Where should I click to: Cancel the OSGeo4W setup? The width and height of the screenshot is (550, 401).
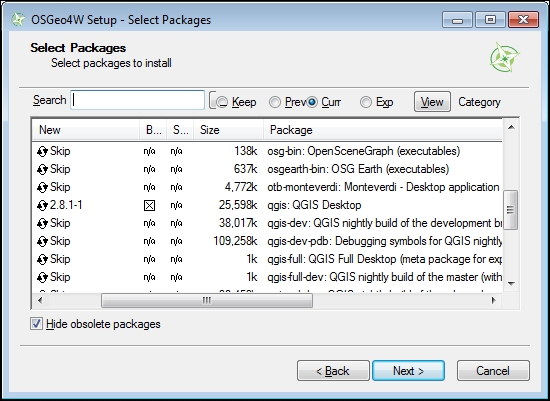pyautogui.click(x=493, y=370)
